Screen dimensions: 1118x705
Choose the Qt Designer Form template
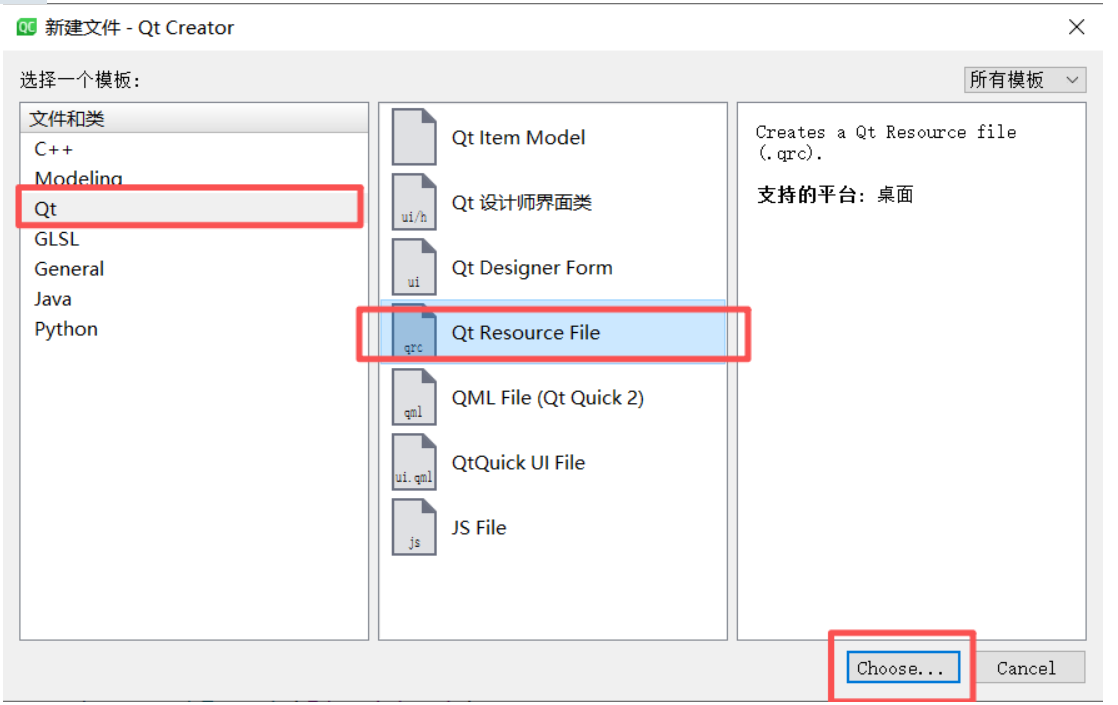(x=553, y=267)
